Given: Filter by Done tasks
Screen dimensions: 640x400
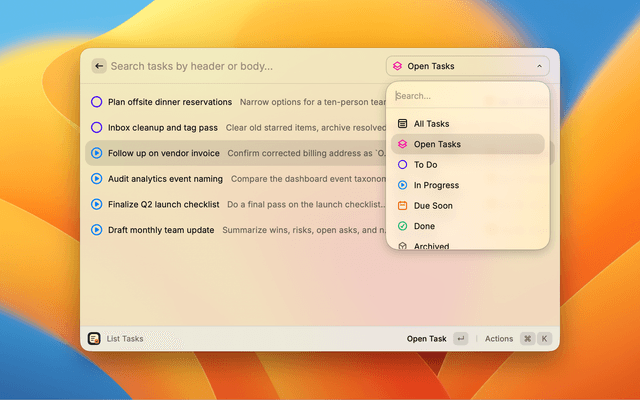Looking at the screenshot, I should tap(468, 226).
